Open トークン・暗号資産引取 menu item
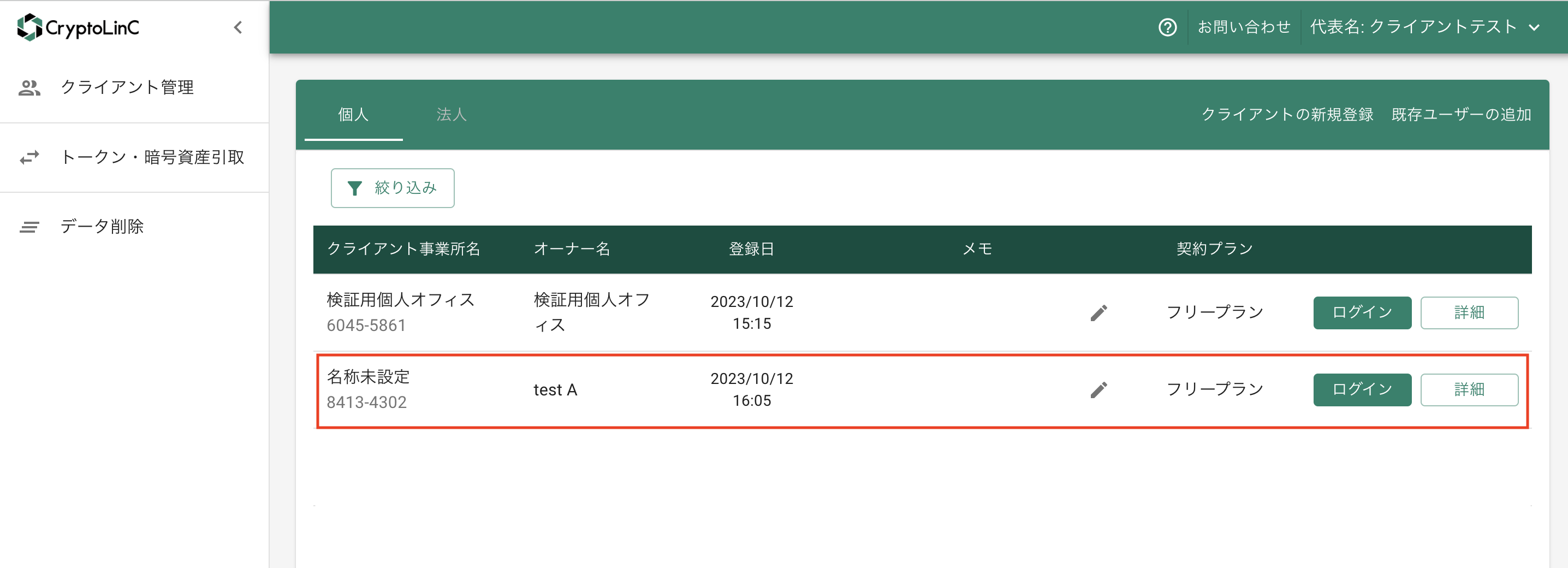The width and height of the screenshot is (1568, 568). 153,158
